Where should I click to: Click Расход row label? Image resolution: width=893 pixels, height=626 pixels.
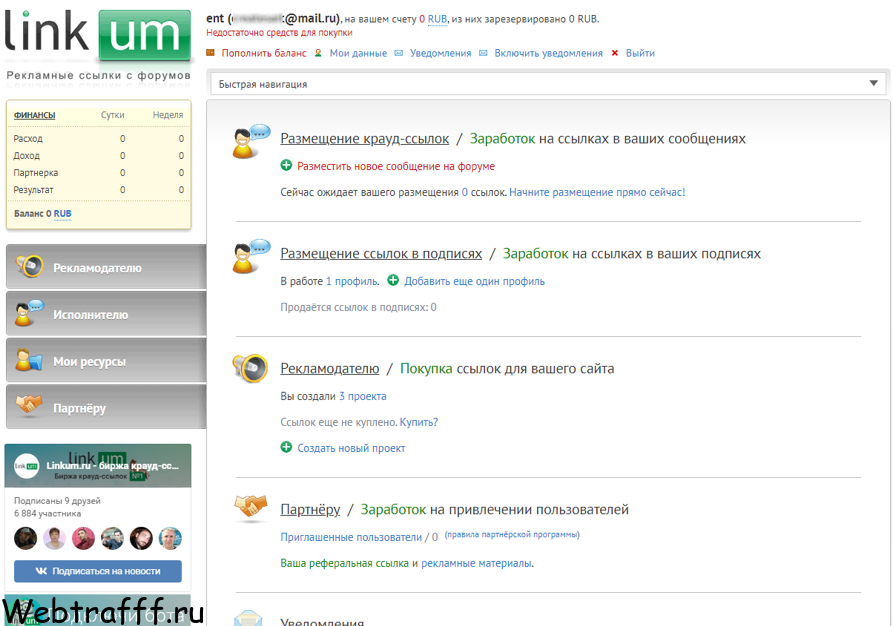coord(28,138)
